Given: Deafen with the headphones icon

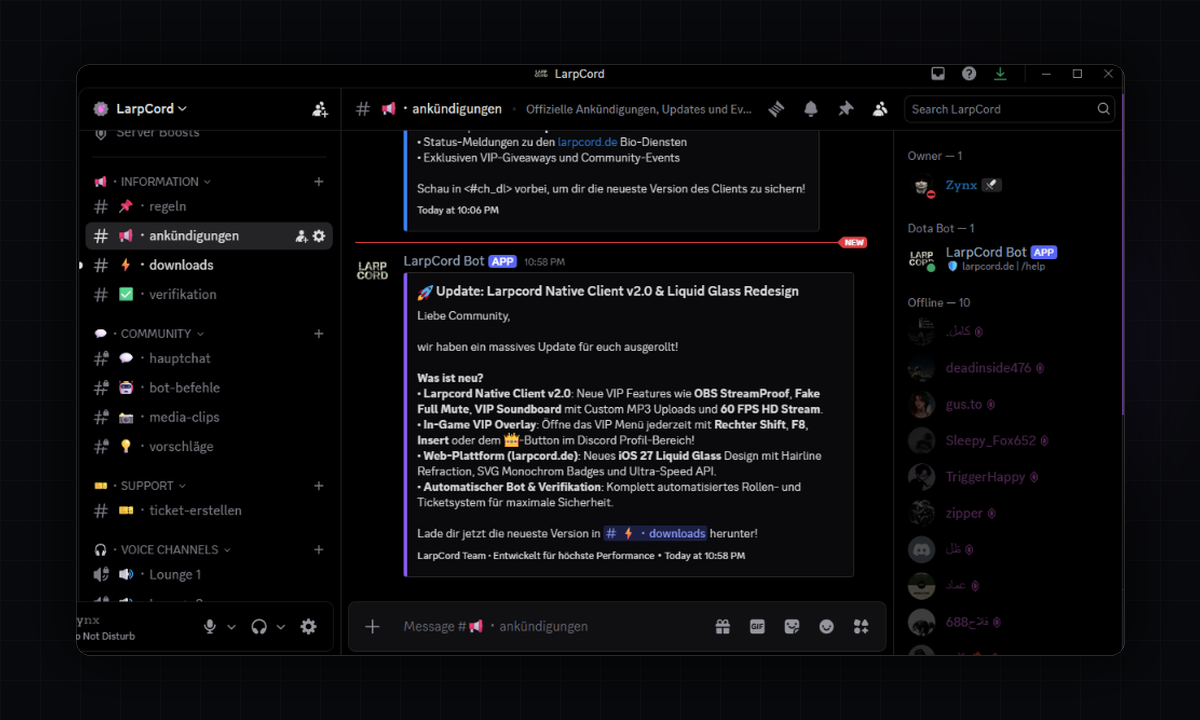Looking at the screenshot, I should coord(259,627).
